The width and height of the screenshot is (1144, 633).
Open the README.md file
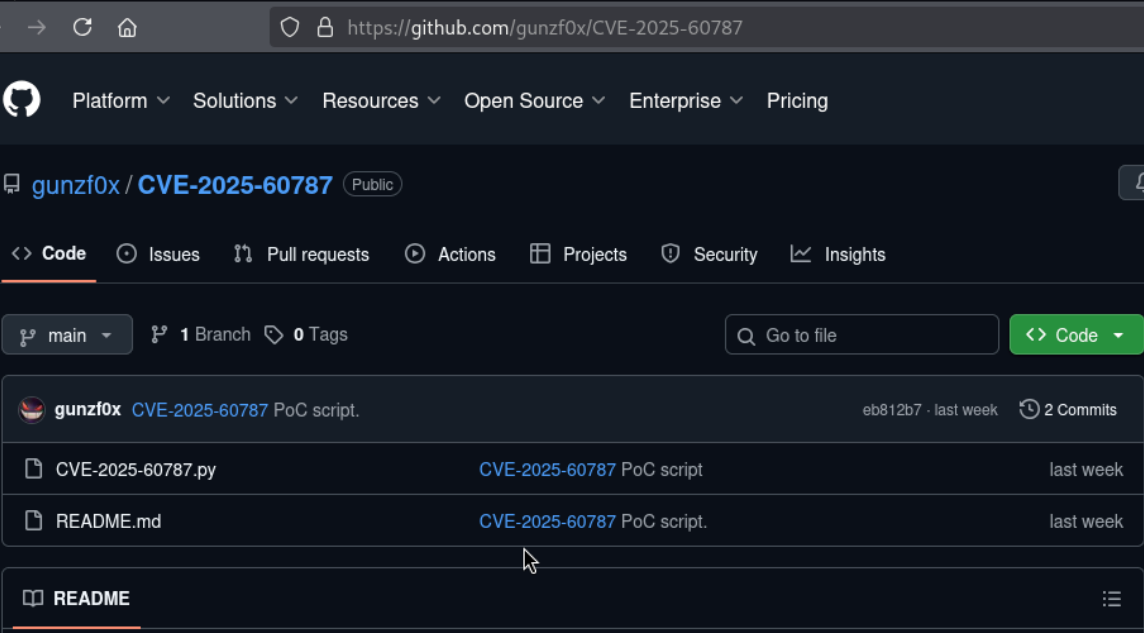[x=109, y=521]
